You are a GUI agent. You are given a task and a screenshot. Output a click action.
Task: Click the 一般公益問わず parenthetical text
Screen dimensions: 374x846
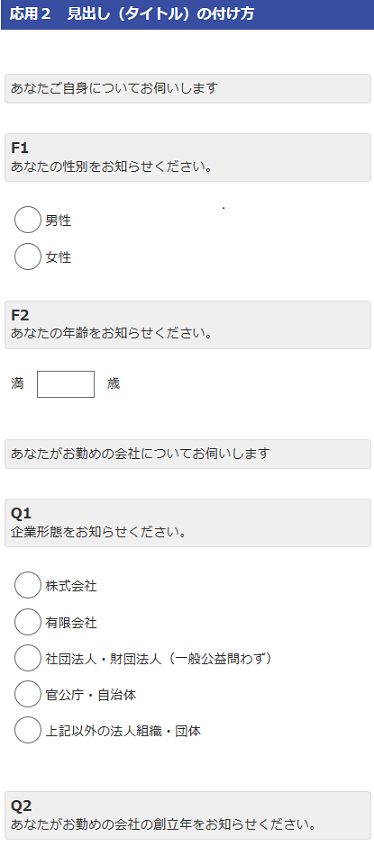coord(219,658)
